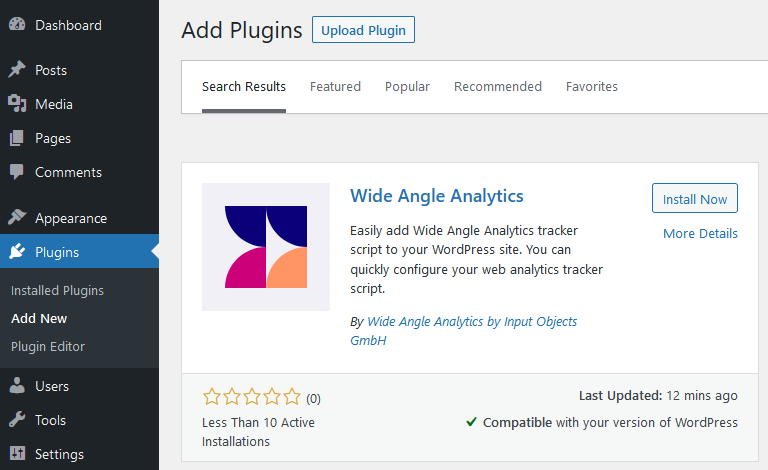Click the Plugins plug icon
The width and height of the screenshot is (768, 470).
pyautogui.click(x=17, y=251)
